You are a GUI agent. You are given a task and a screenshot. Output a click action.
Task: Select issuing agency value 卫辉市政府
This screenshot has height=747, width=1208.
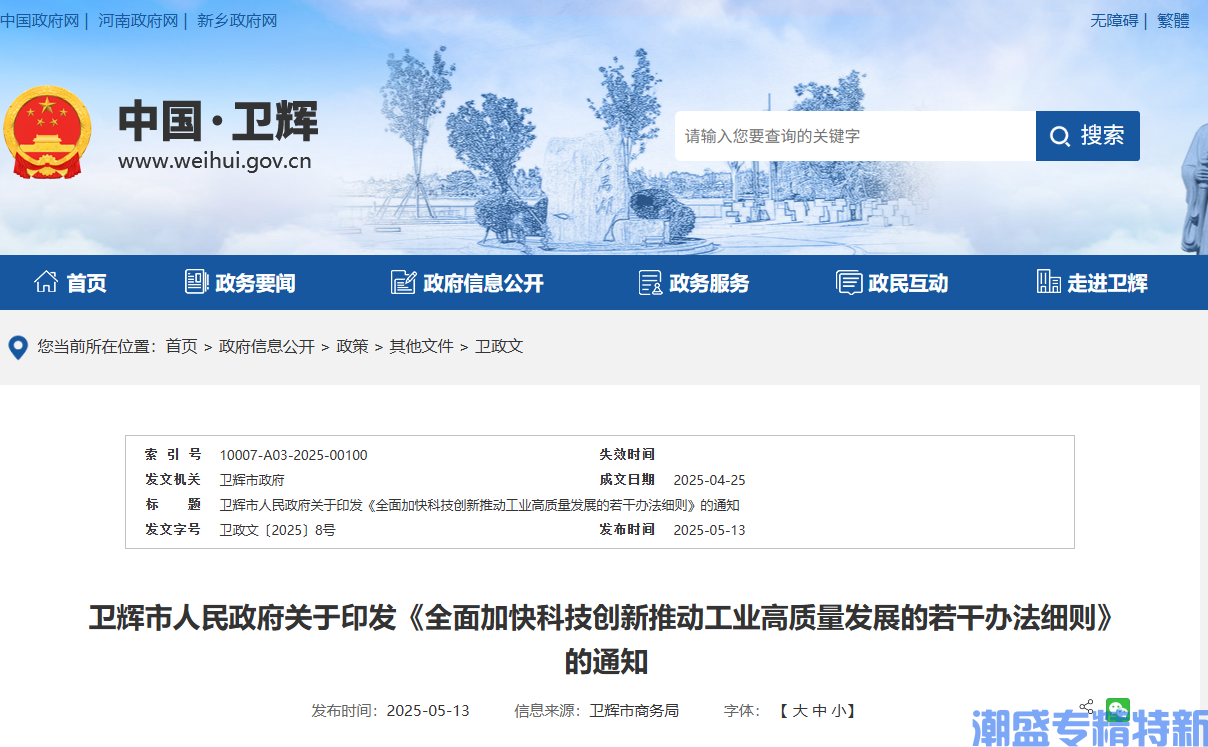[252, 480]
